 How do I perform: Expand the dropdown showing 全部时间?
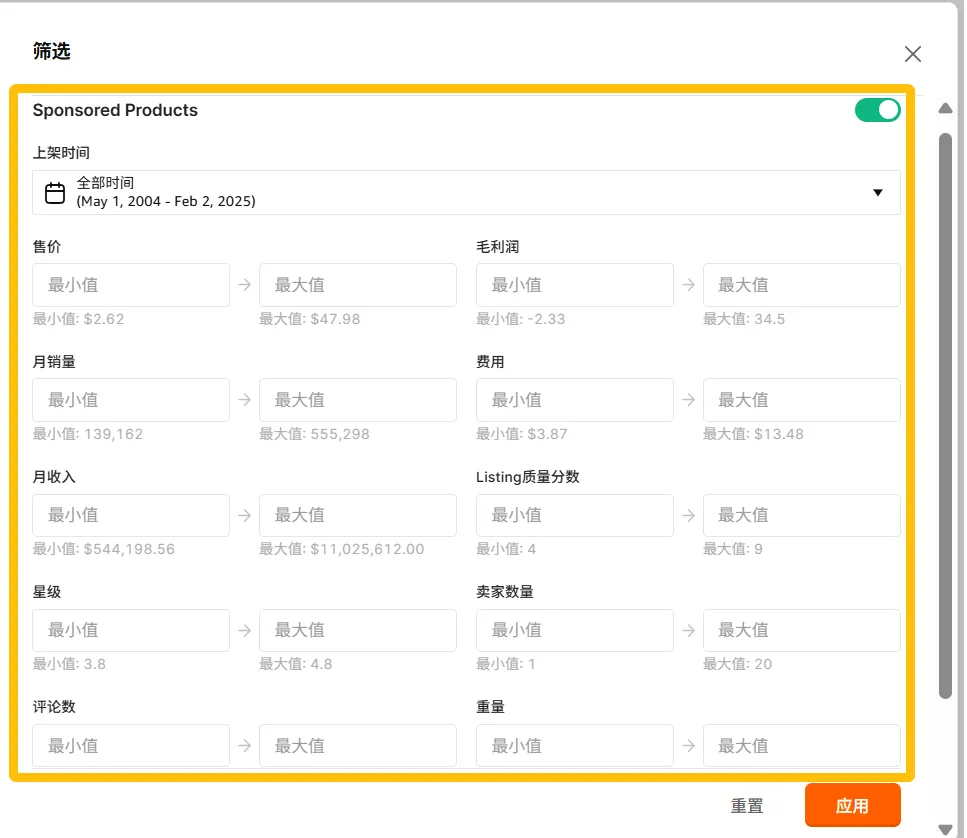pos(879,192)
